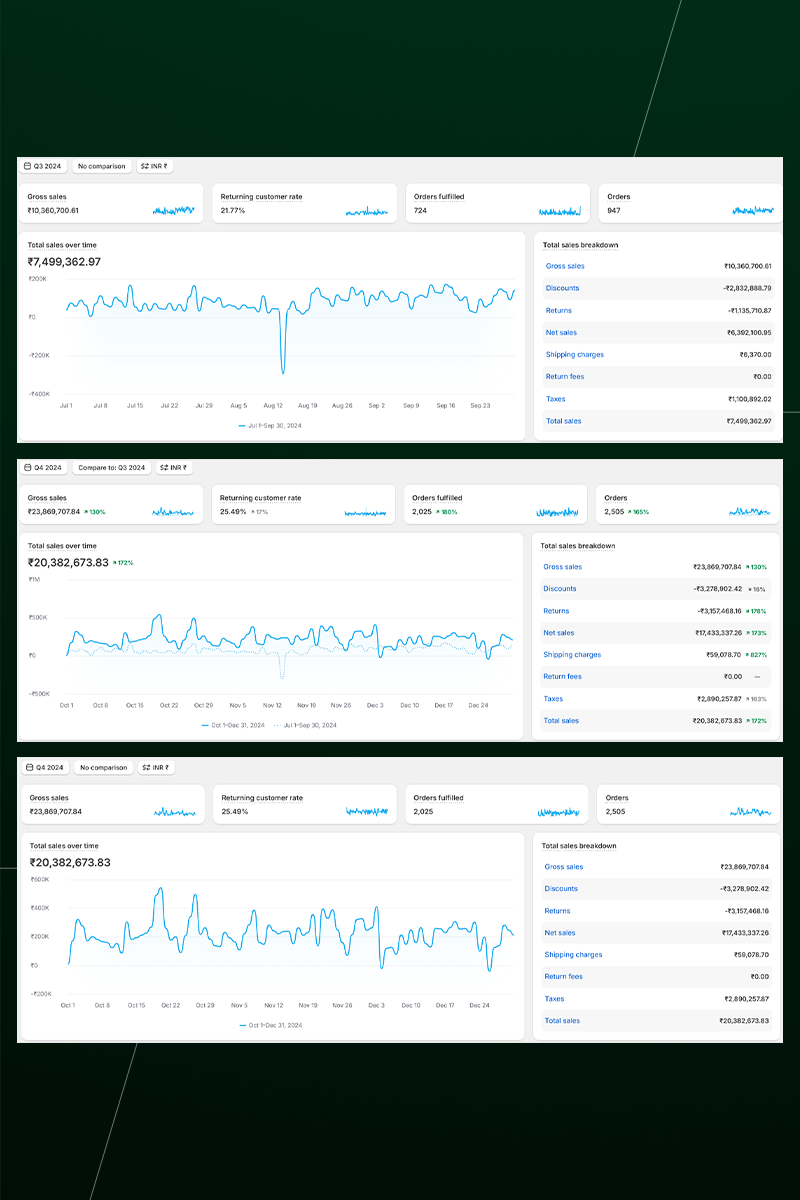Click the 180% increase arrow on Orders fulfilled
The width and height of the screenshot is (800, 1200).
438,512
